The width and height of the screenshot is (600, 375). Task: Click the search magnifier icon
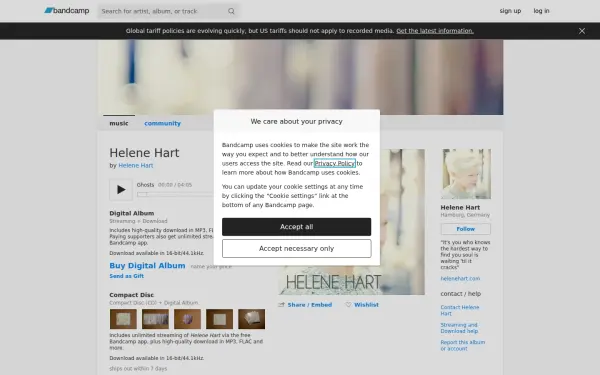(231, 11)
